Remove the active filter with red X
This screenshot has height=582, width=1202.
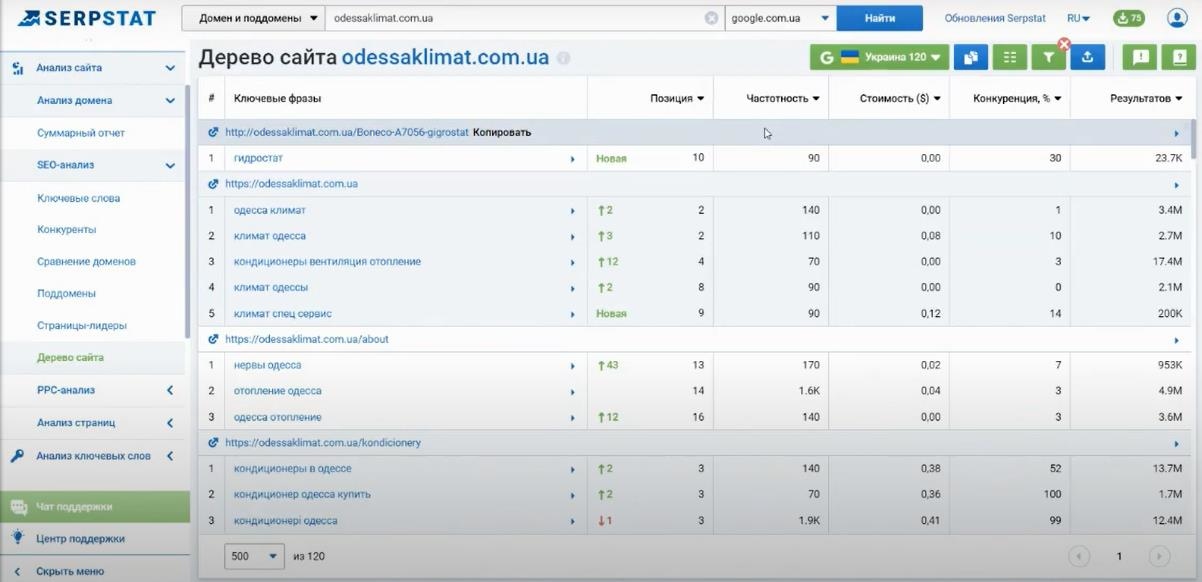point(1064,44)
